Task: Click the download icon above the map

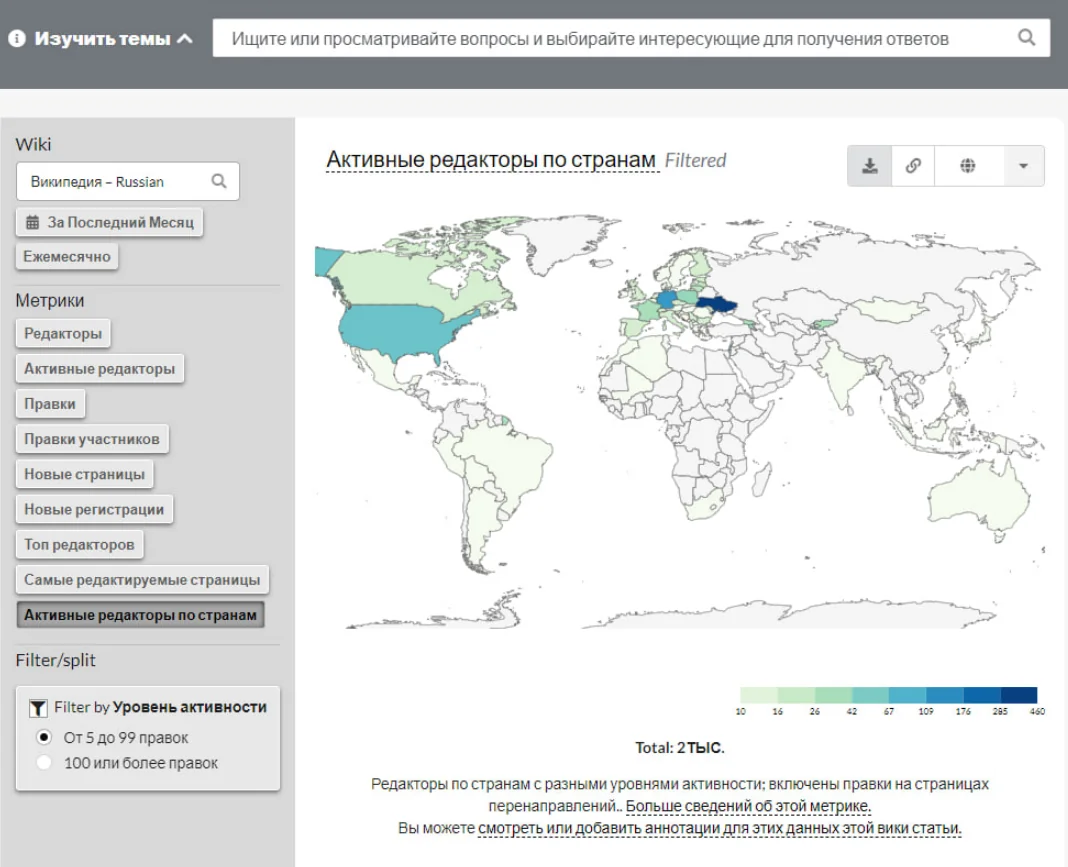Action: coord(870,166)
